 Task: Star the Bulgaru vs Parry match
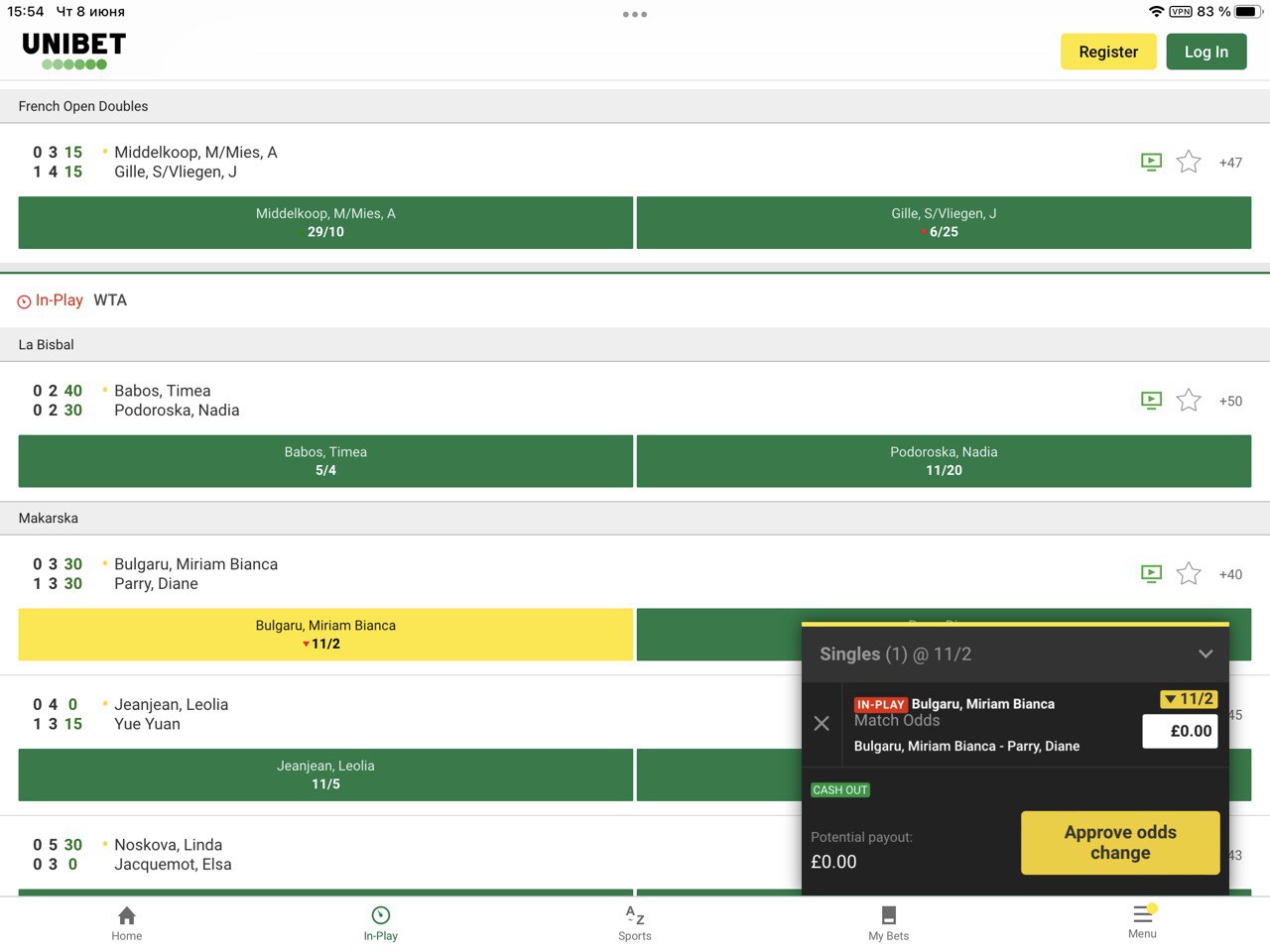(1189, 573)
